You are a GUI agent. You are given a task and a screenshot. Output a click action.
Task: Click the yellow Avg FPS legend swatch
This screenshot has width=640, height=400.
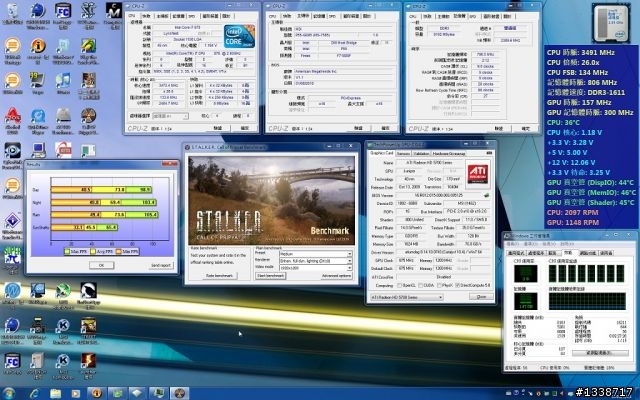coord(93,252)
